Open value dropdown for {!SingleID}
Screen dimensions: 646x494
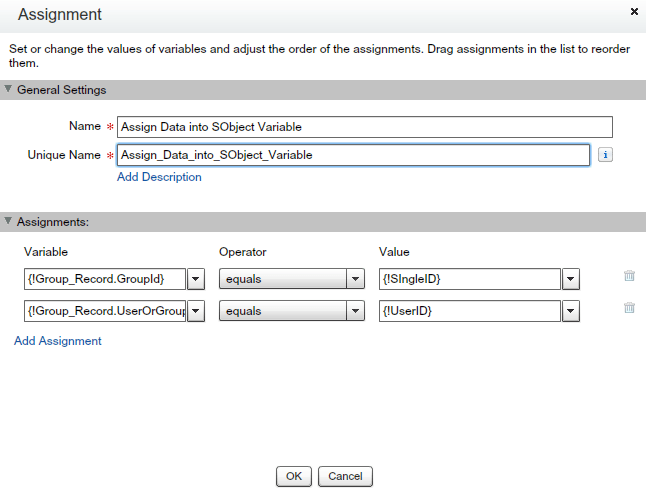click(571, 279)
